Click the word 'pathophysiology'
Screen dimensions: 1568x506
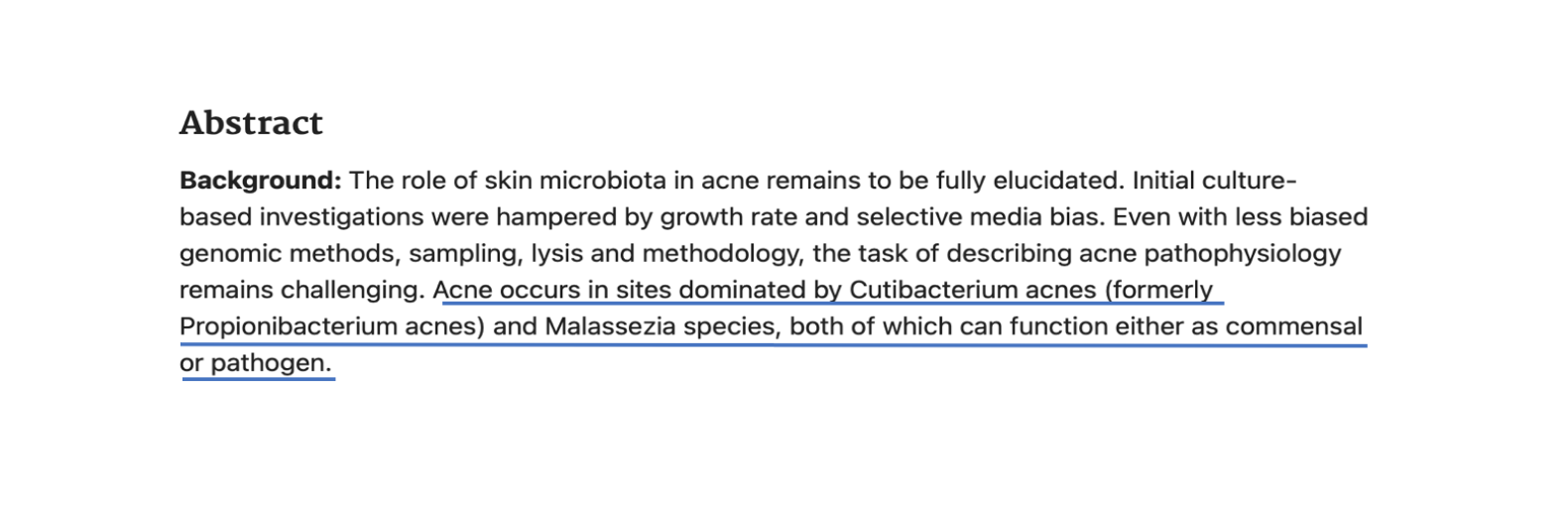point(1242,254)
